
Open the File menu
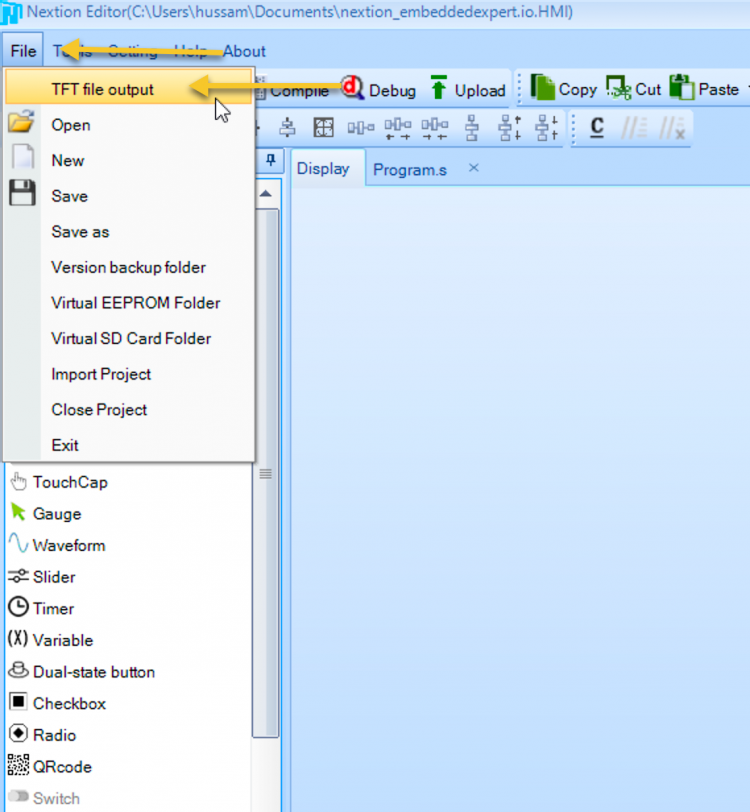[x=23, y=51]
